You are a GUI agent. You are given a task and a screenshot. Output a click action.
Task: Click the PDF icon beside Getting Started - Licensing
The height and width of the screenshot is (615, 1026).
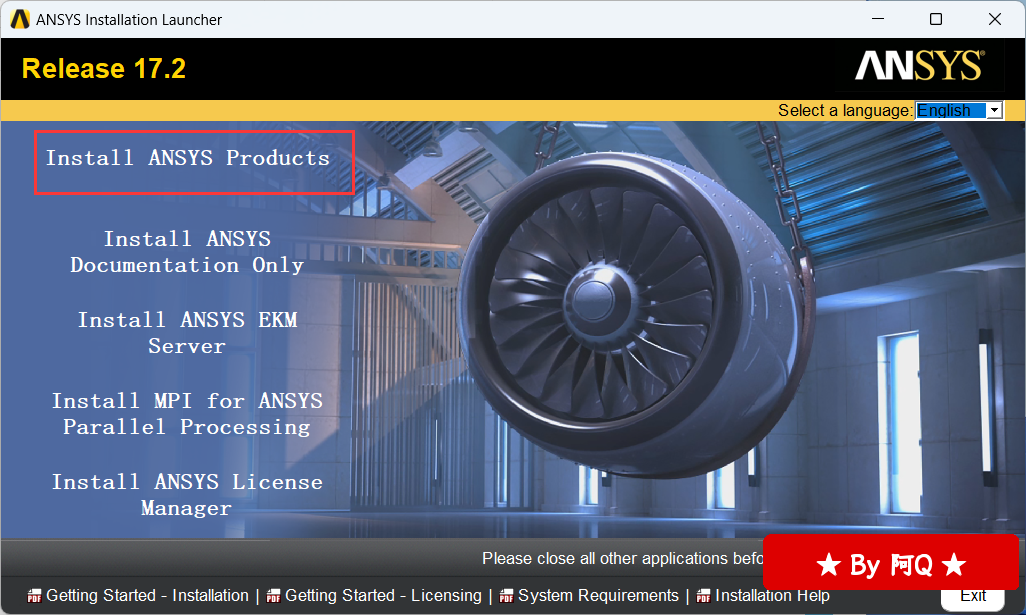pos(274,597)
